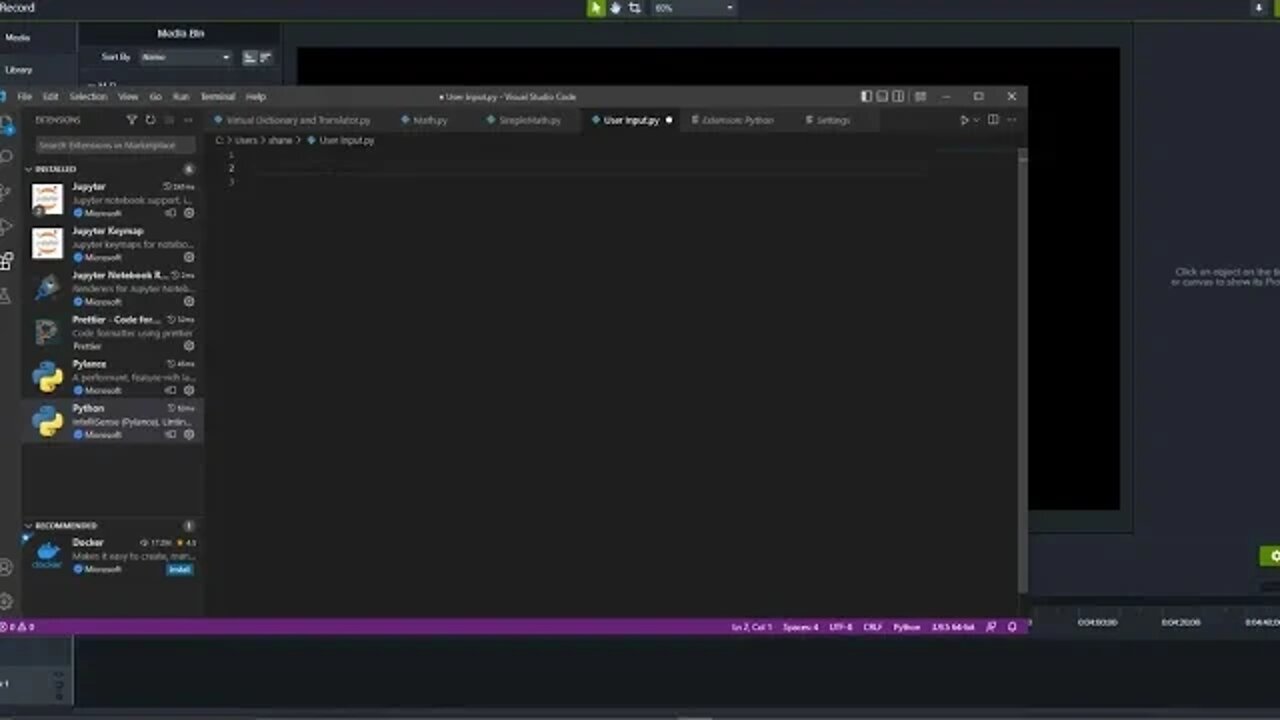The width and height of the screenshot is (1280, 720).
Task: Open the Jupyter Notebook Renderers manage gear
Action: [189, 301]
